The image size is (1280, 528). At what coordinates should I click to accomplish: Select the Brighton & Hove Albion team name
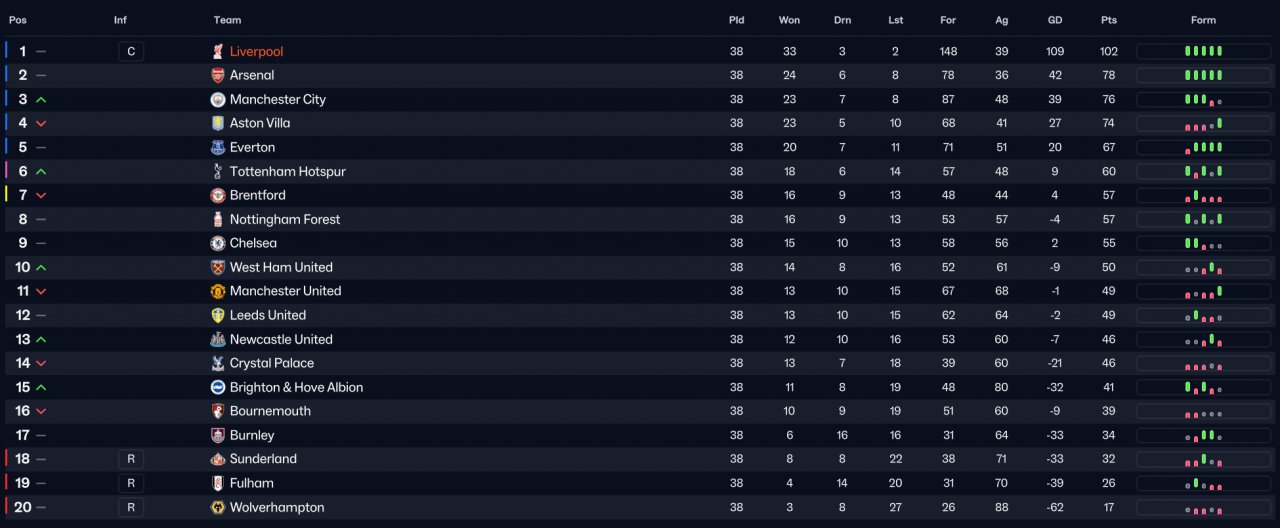[x=296, y=387]
